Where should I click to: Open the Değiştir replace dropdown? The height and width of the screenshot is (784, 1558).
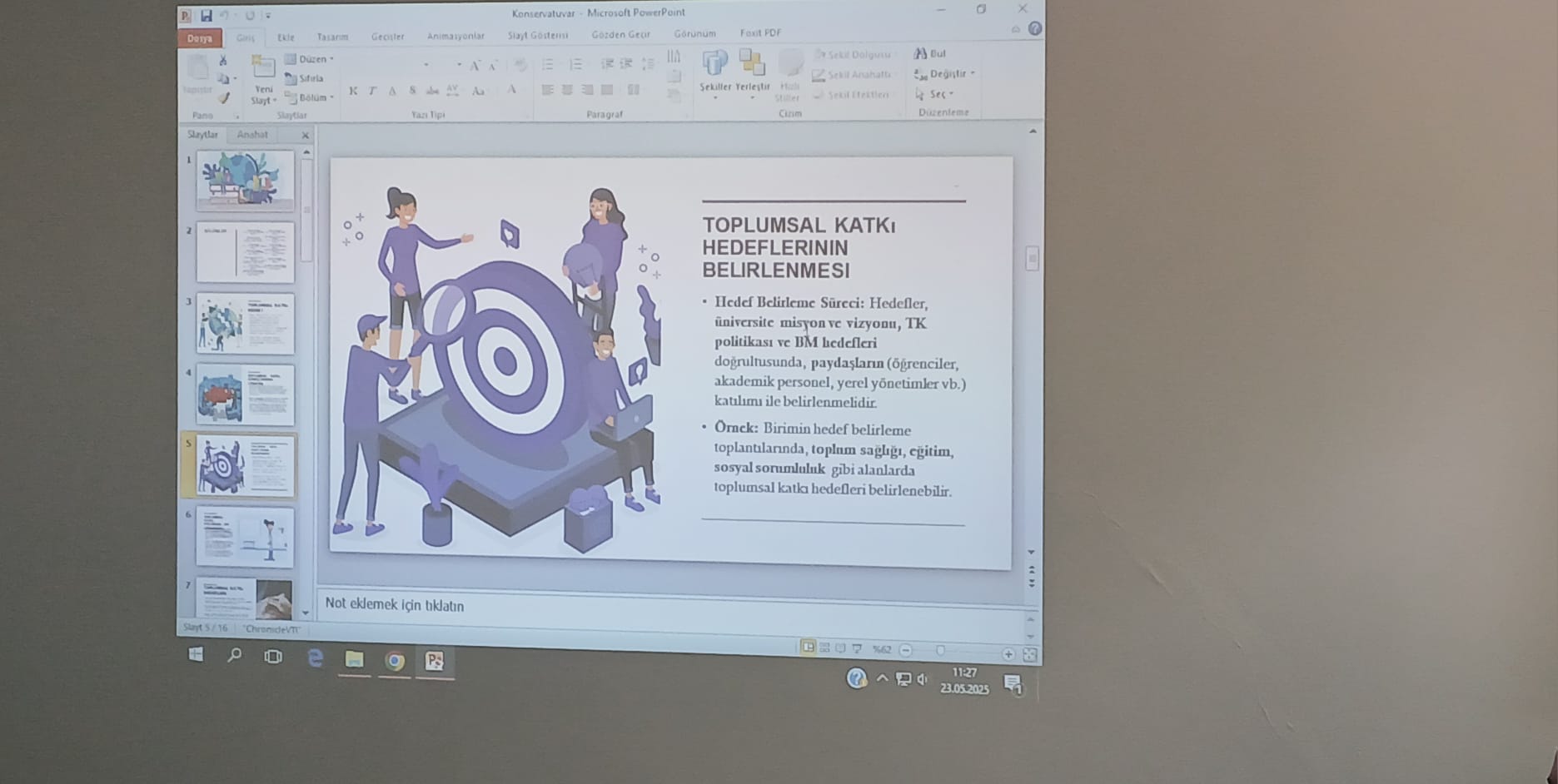(x=944, y=74)
